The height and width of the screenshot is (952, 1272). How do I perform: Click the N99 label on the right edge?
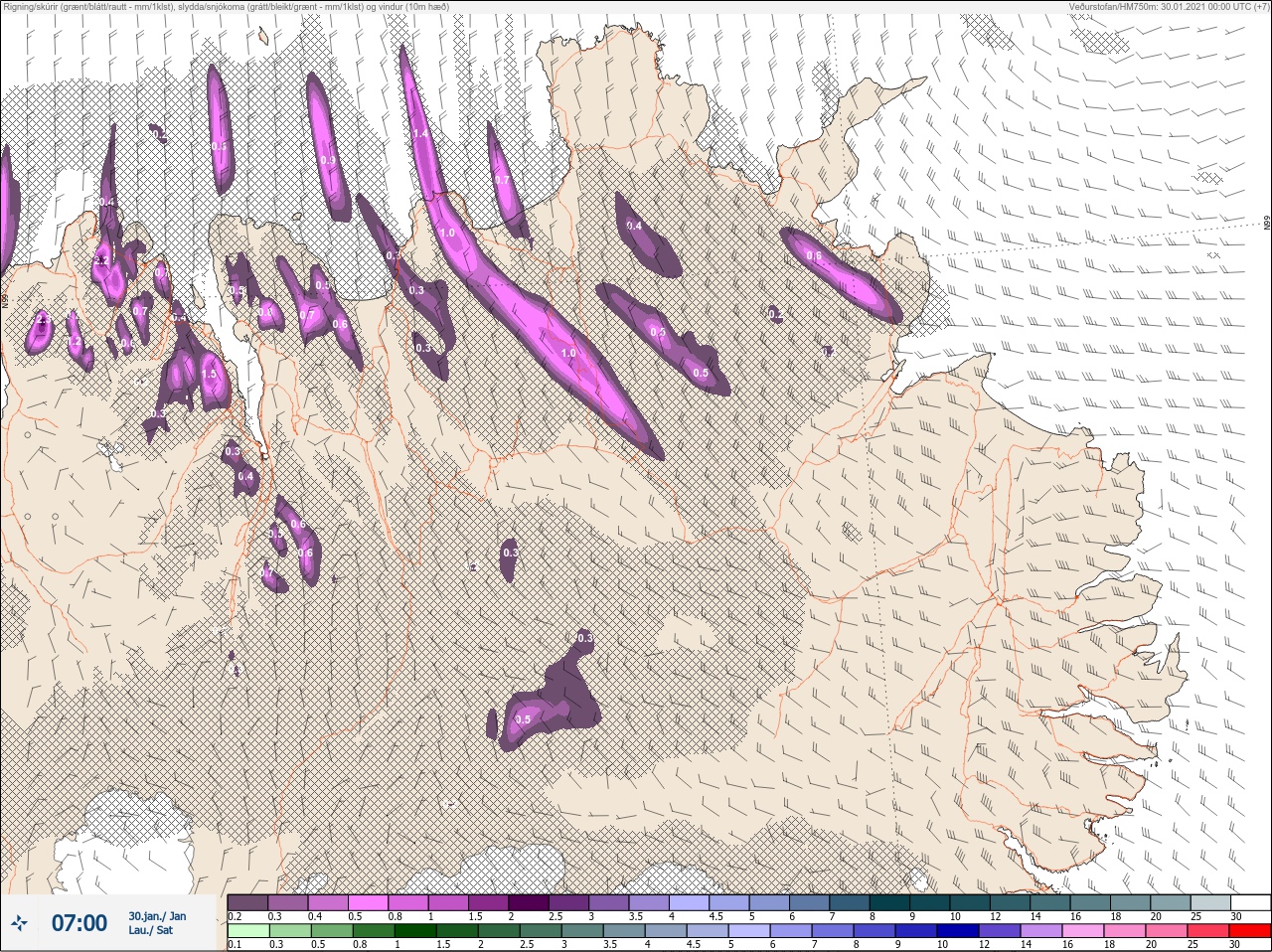1267,224
